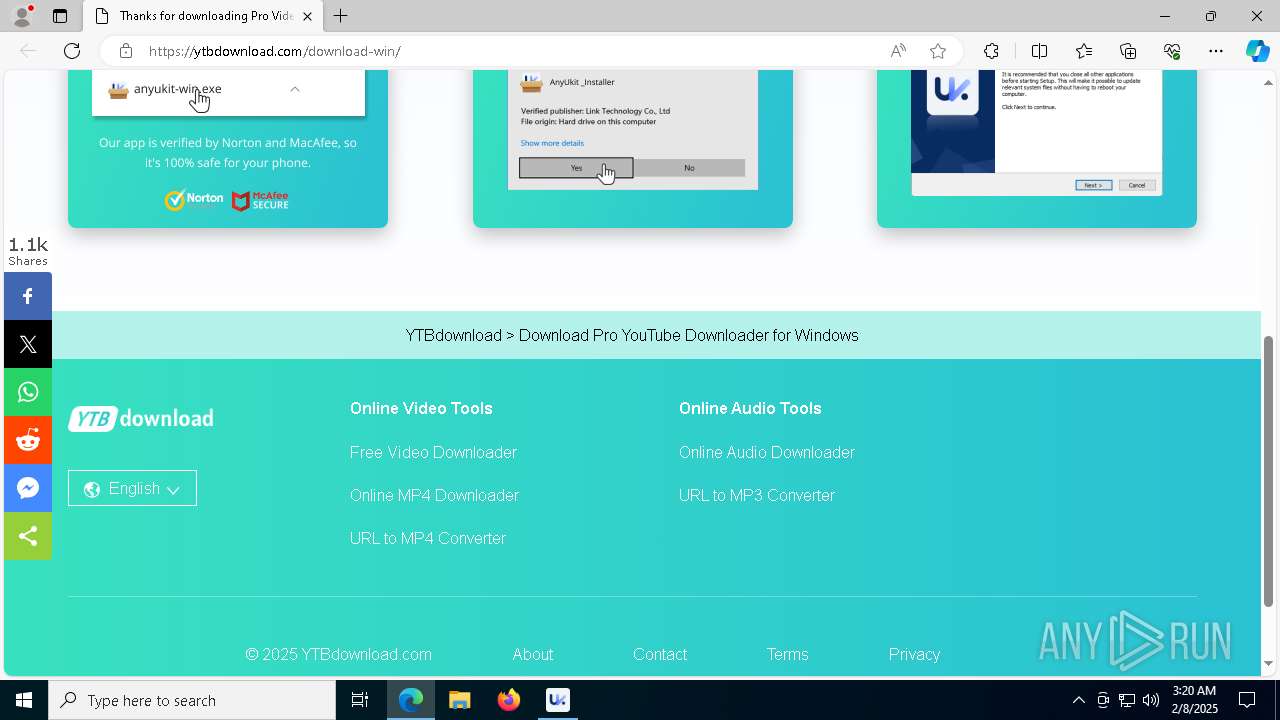Open URL to MP3 Converter link
Viewport: 1280px width, 720px height.
pos(757,495)
